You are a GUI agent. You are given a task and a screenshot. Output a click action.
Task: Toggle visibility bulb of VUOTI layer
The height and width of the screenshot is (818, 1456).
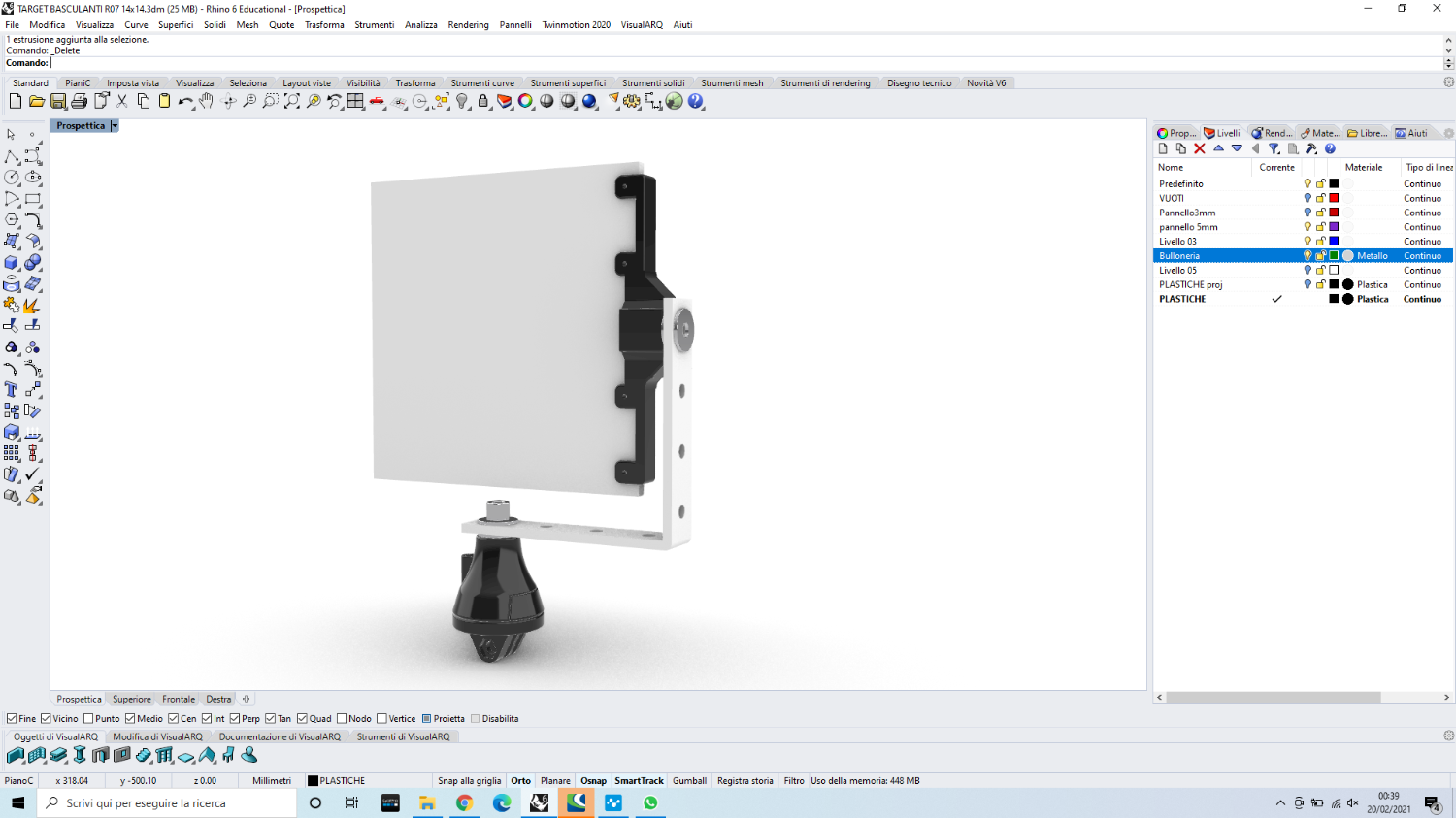1307,198
